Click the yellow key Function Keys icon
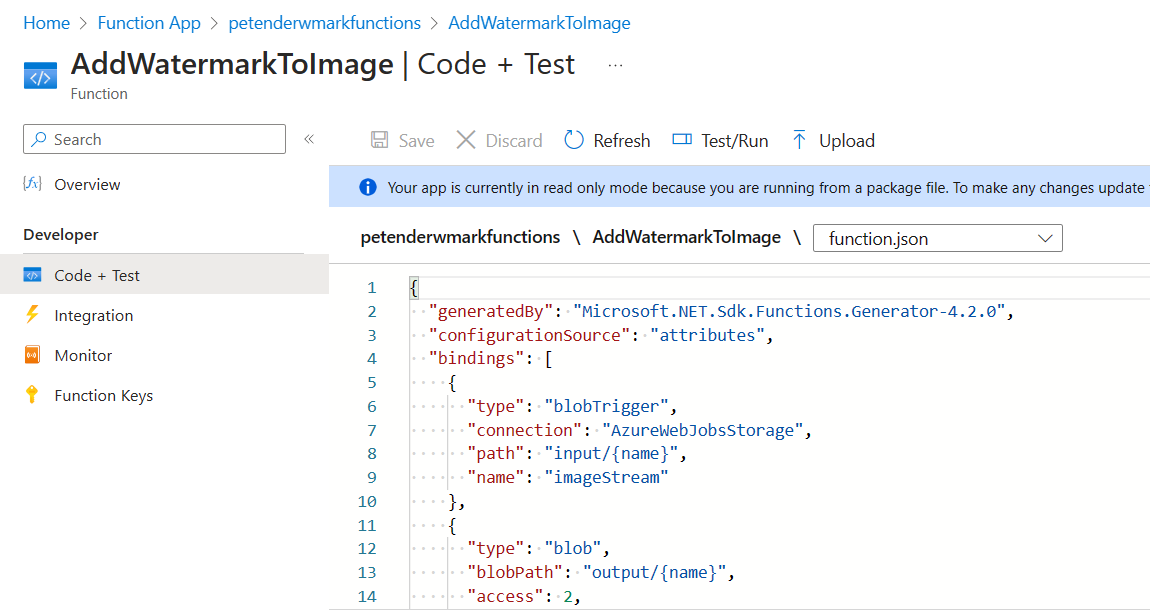Screen dimensions: 1150x611 point(32,395)
